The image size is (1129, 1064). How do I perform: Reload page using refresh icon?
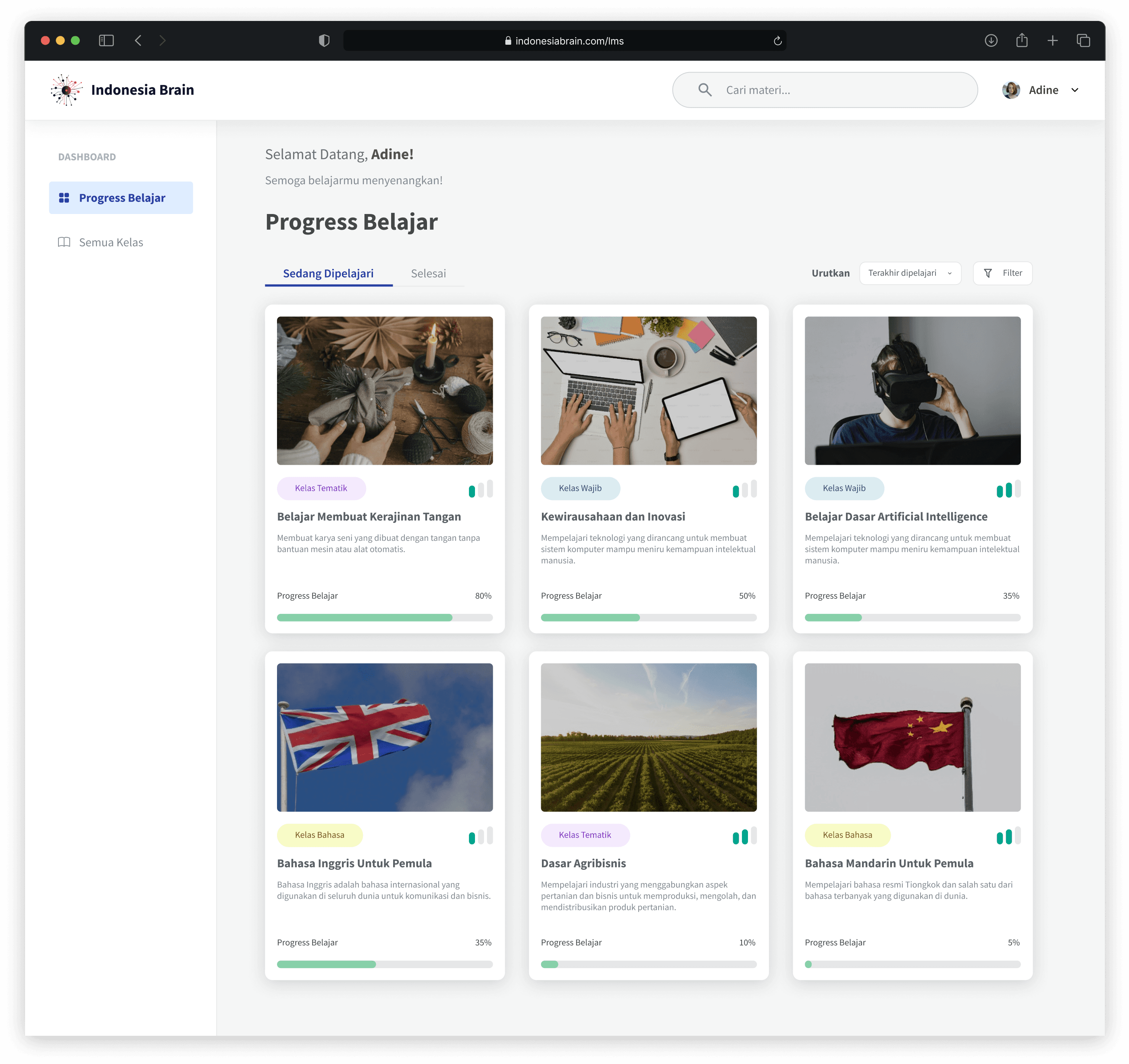pos(777,41)
